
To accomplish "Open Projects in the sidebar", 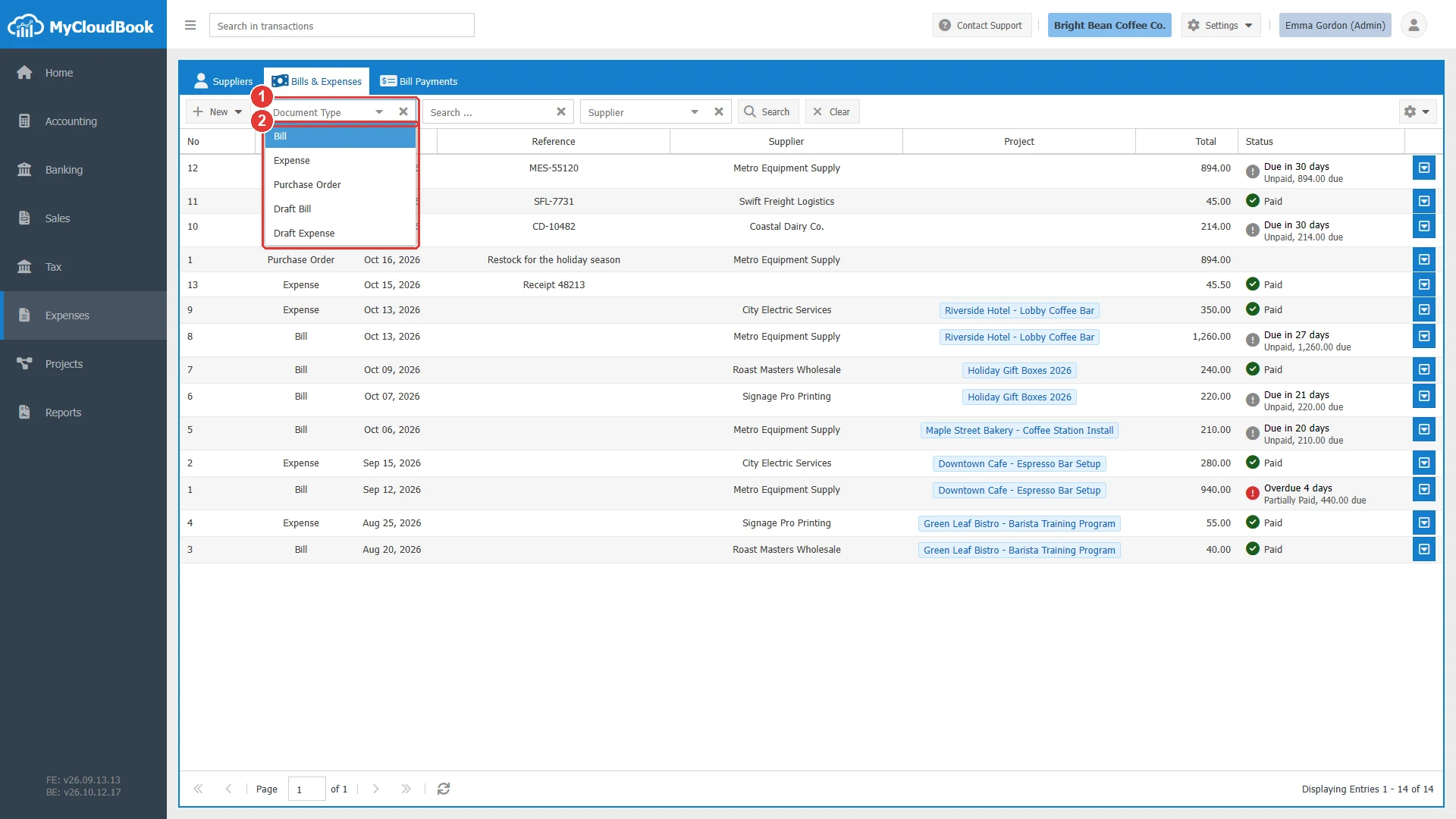I will [83, 364].
